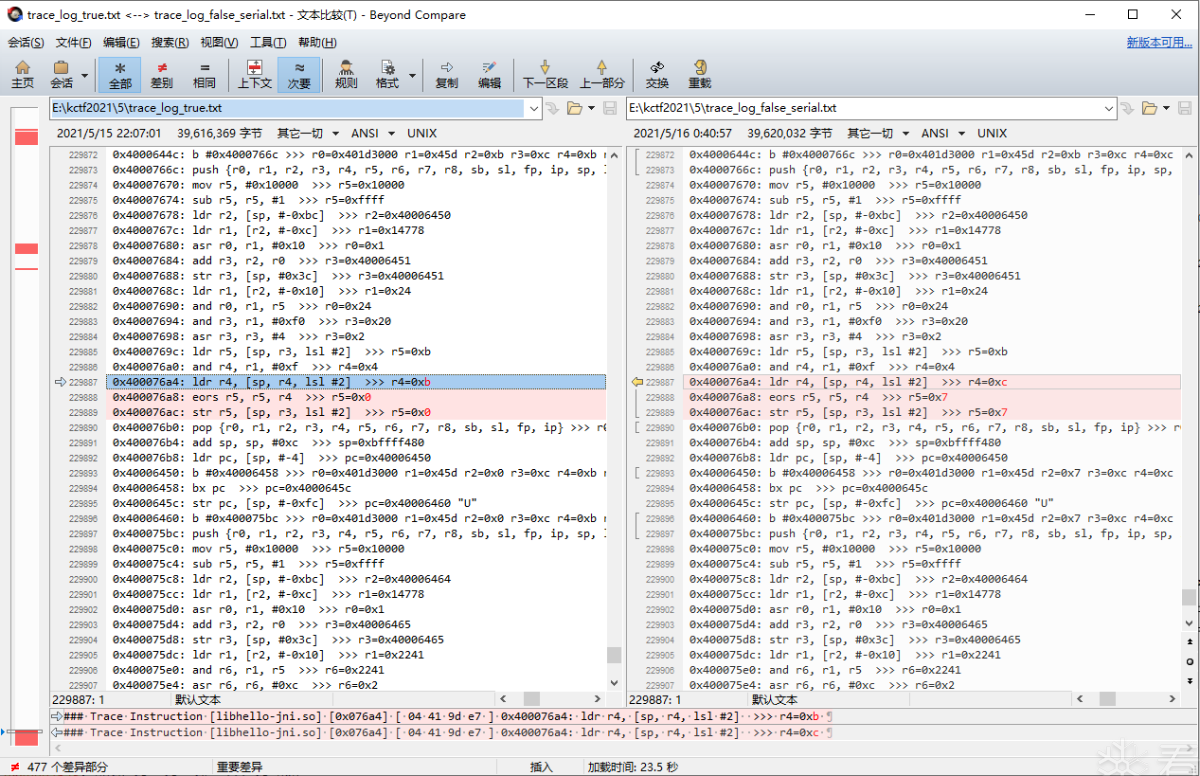Click '加载时间: 23.5 秒' status text
This screenshot has width=1200, height=776.
click(632, 767)
